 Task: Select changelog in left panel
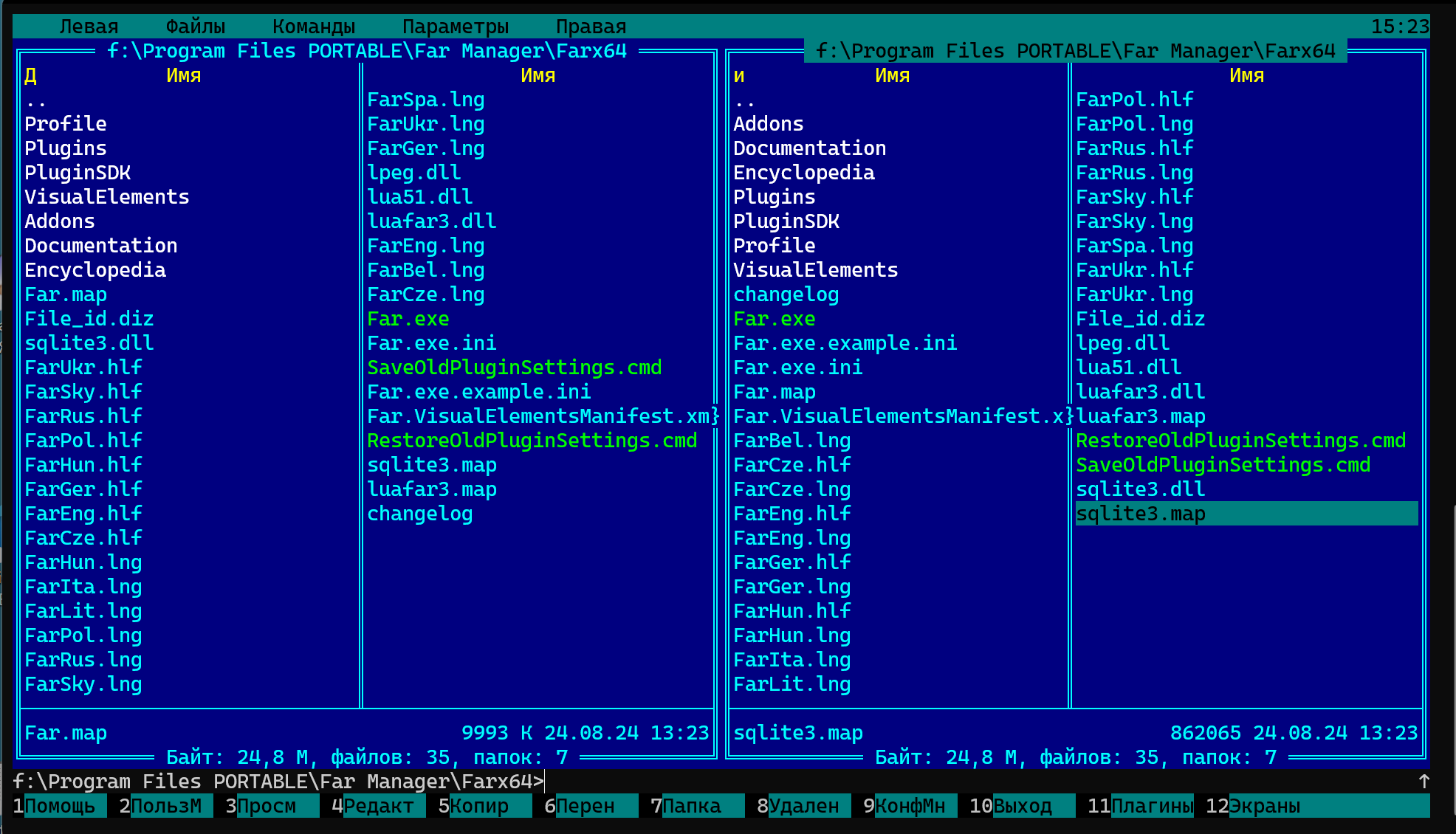tap(420, 514)
